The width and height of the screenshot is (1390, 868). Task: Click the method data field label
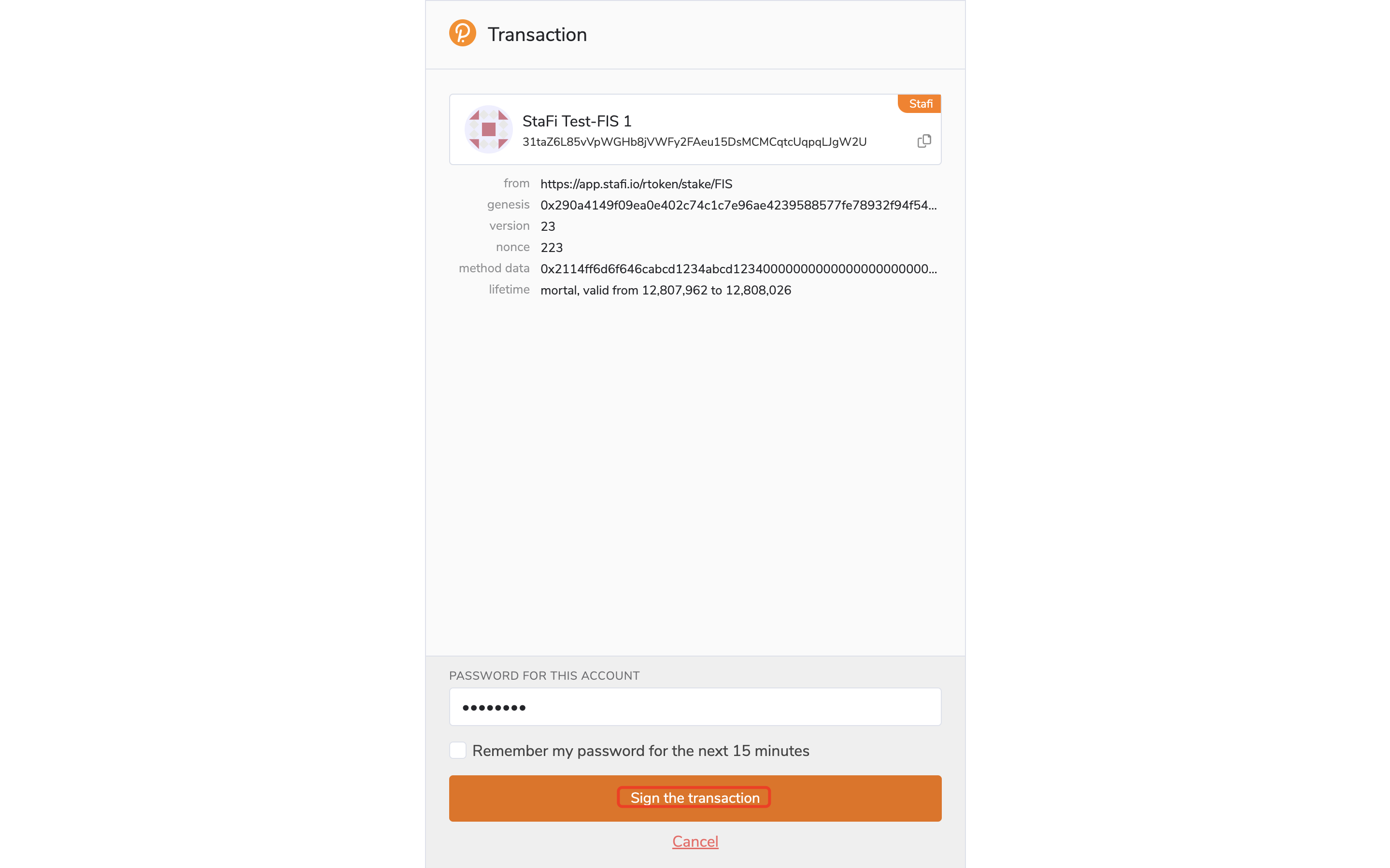click(x=494, y=268)
